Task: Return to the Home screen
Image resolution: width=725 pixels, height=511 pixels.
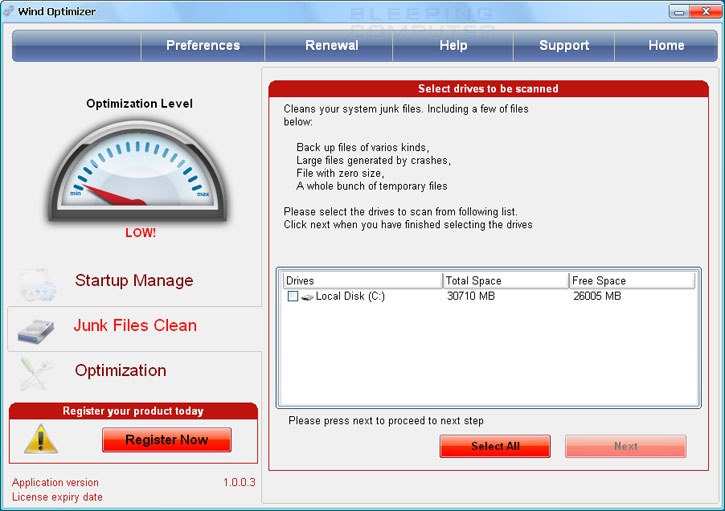Action: [x=666, y=45]
